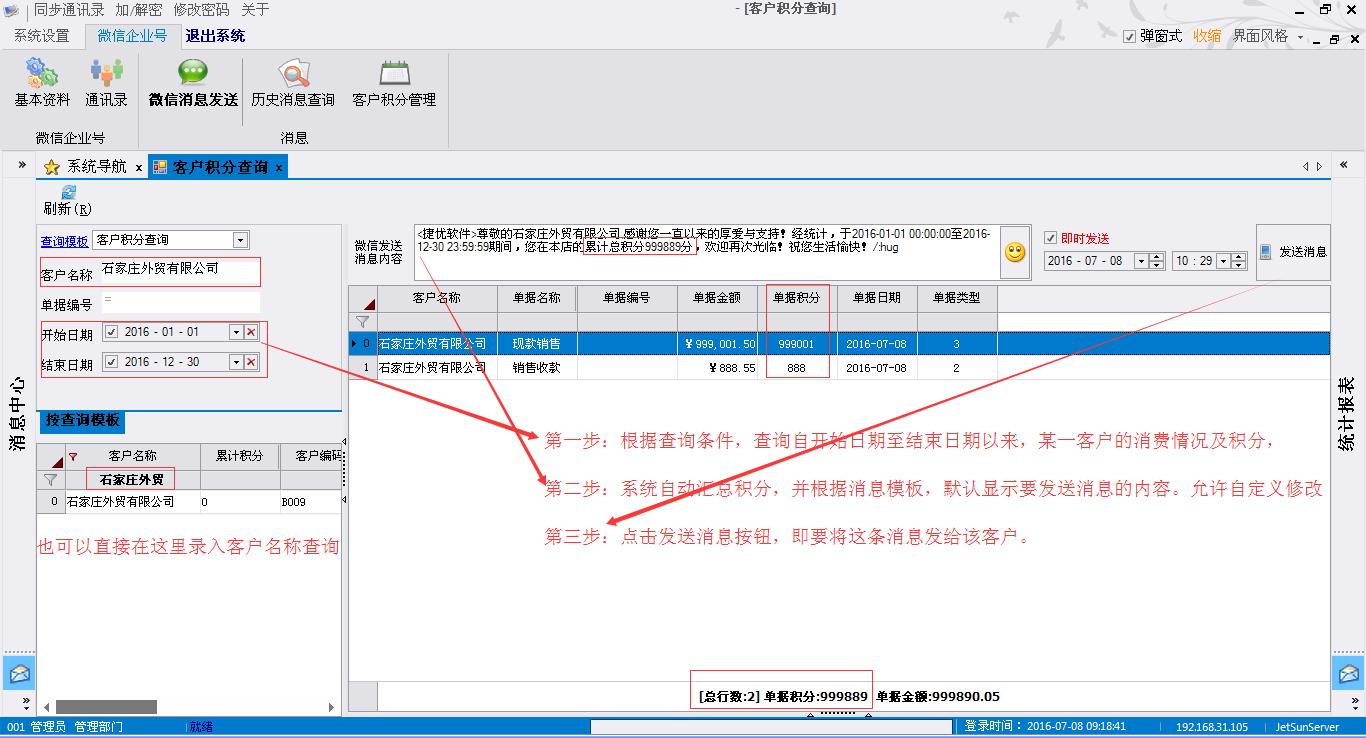Click the 单据编号 input field

[180, 301]
